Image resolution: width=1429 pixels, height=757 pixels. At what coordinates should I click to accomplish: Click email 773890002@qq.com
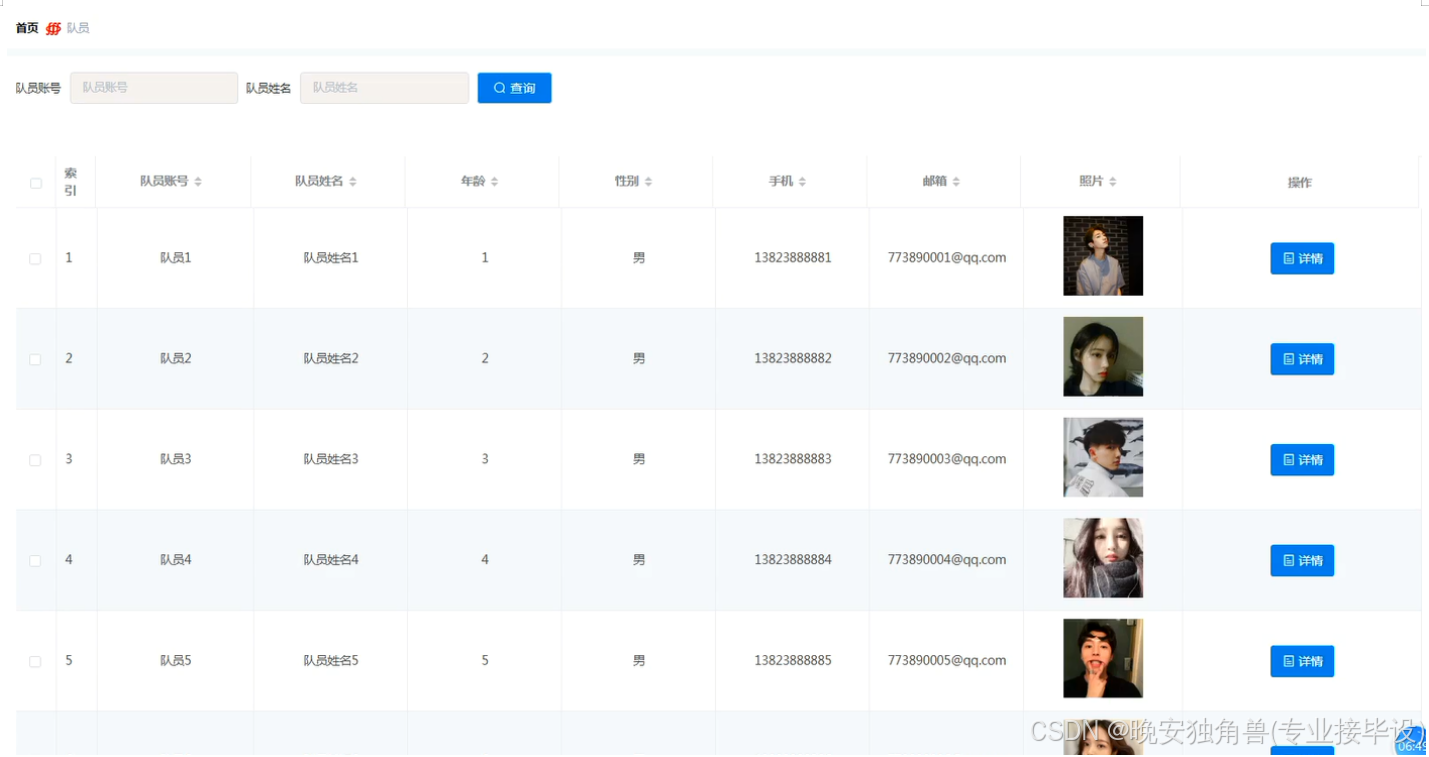(947, 358)
